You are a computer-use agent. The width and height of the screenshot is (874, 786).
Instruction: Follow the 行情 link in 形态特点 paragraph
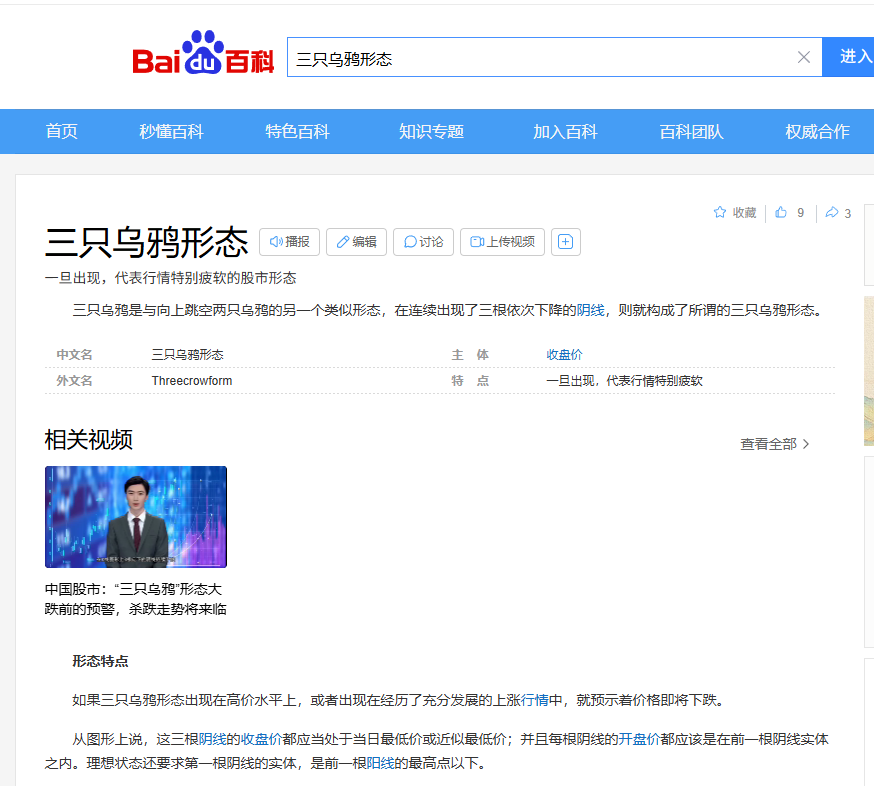click(x=535, y=700)
